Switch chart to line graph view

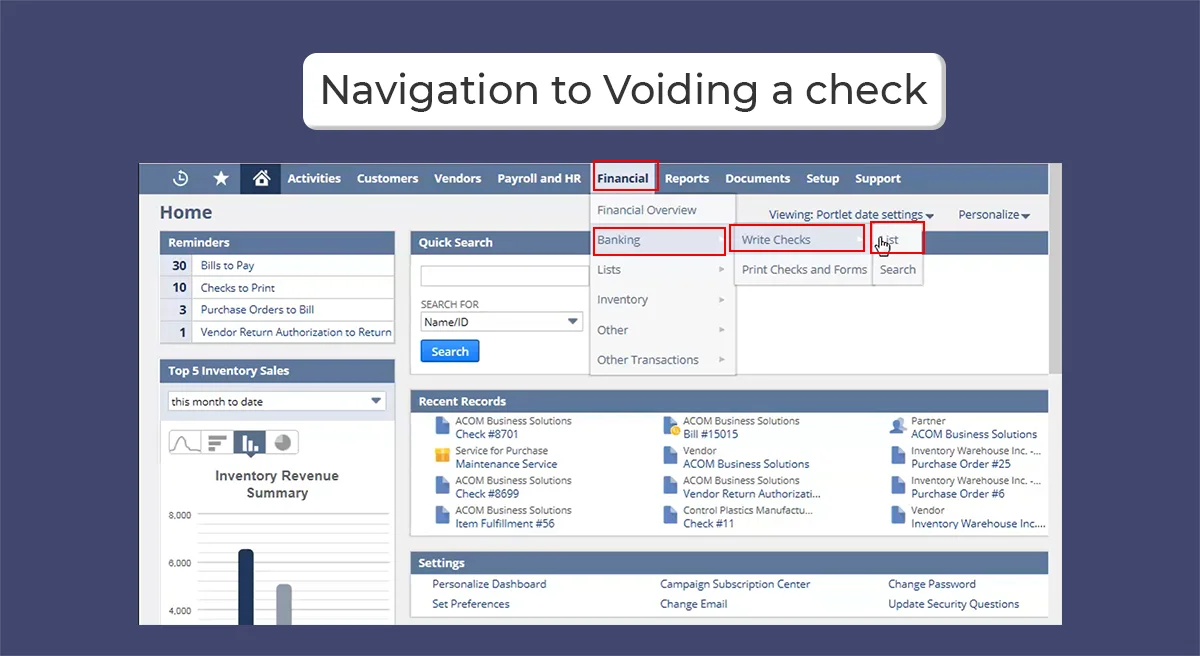[x=185, y=442]
